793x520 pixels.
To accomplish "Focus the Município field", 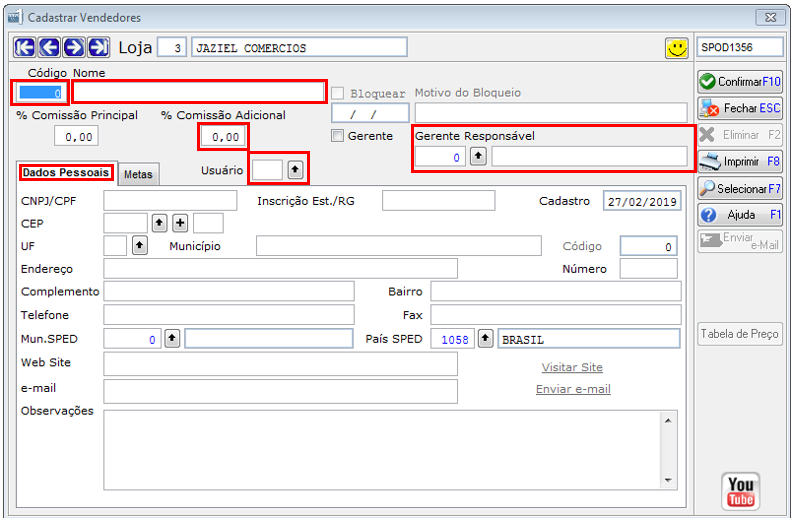I will (x=399, y=246).
